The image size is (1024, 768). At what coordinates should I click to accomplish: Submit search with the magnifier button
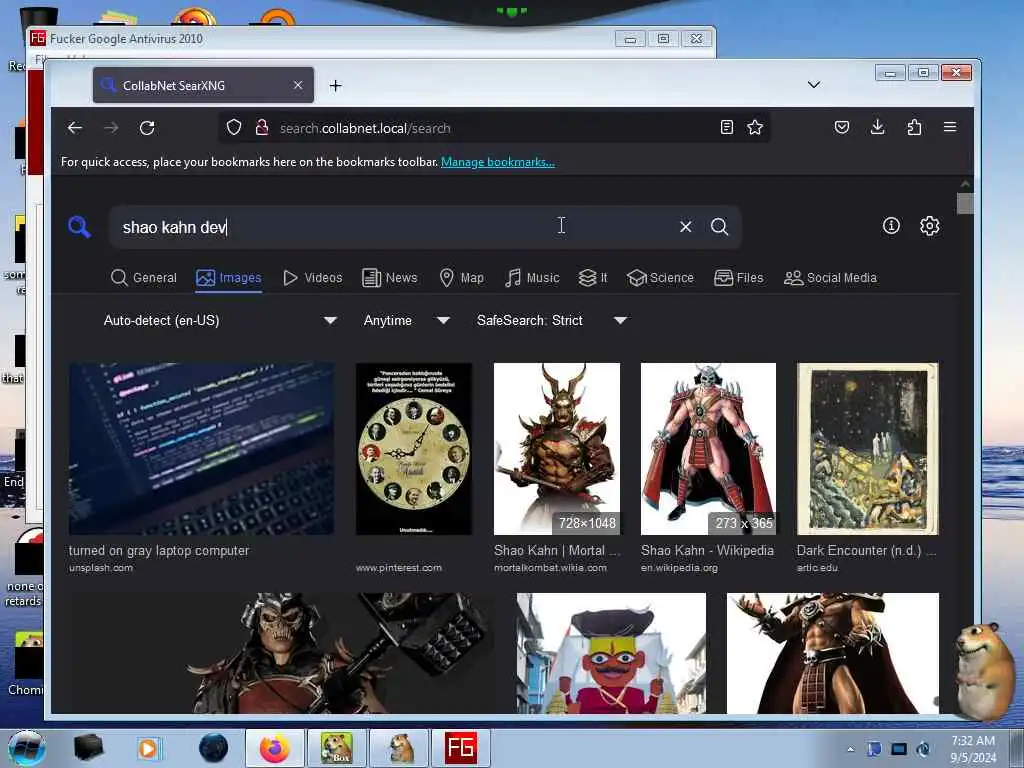[x=720, y=227]
